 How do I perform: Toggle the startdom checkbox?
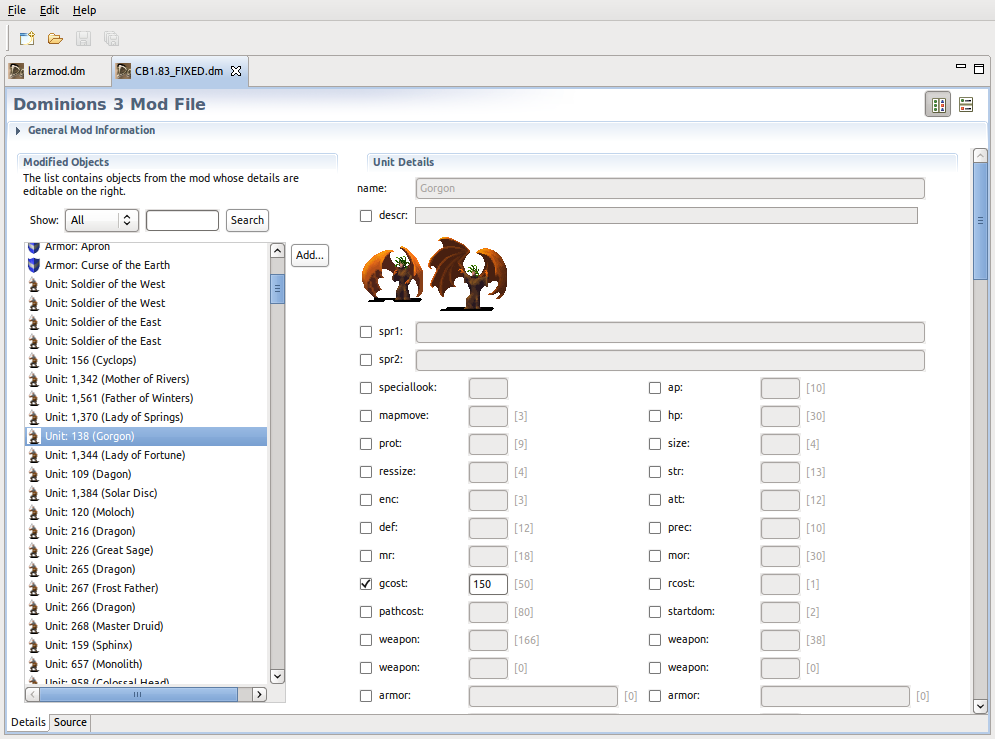655,611
